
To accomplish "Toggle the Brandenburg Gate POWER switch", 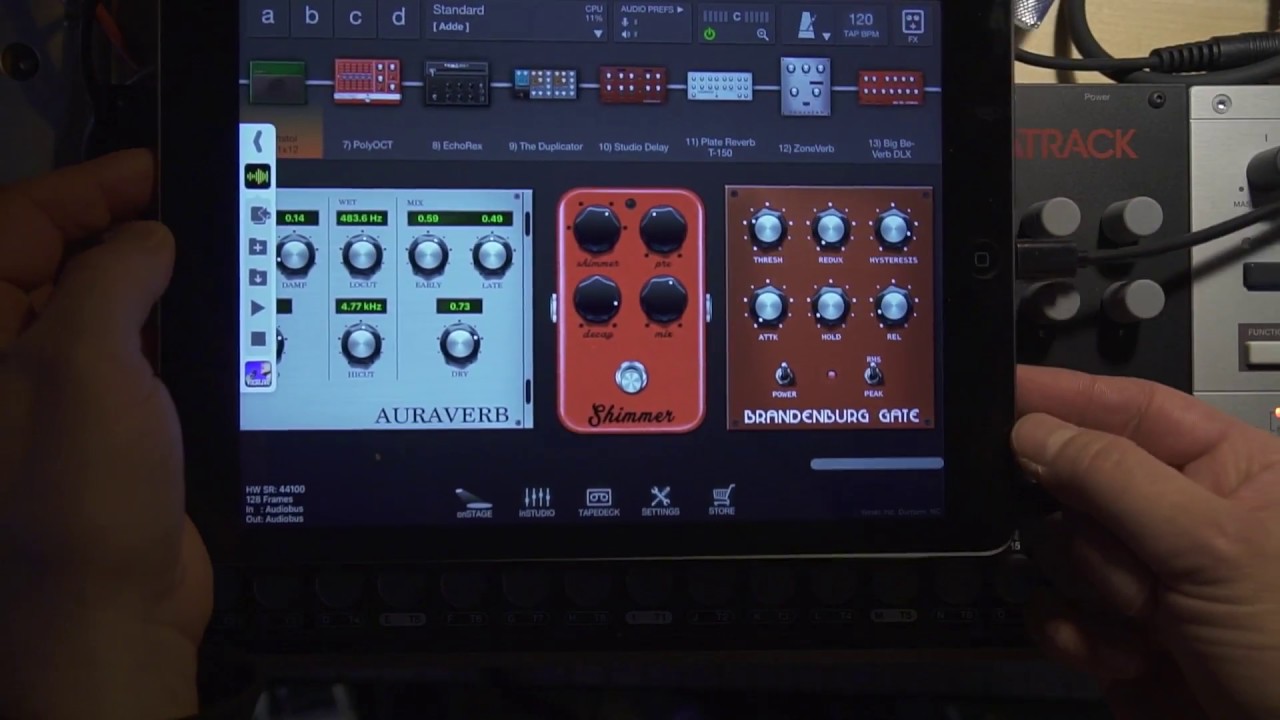I will coord(785,375).
